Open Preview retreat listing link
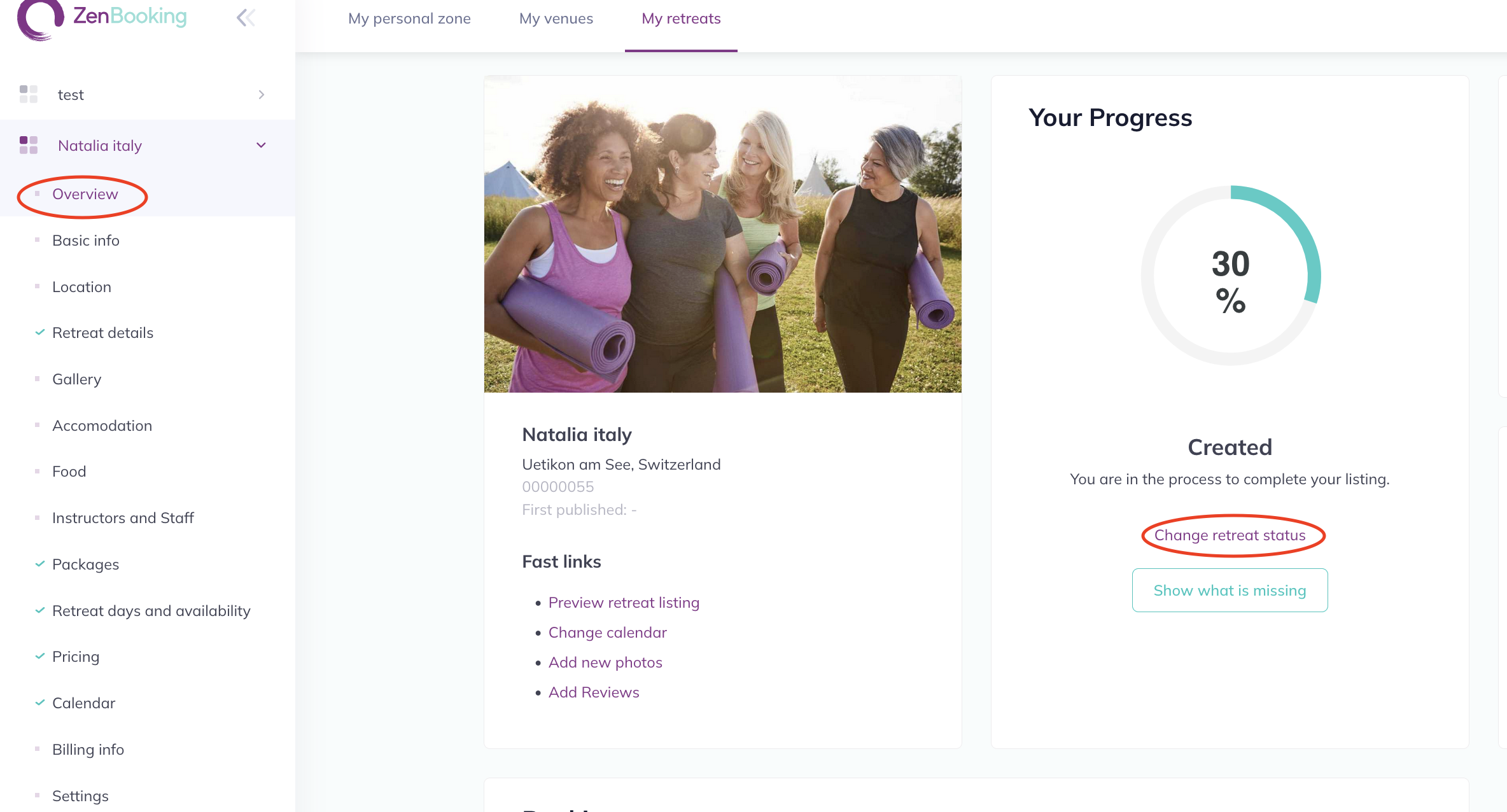The height and width of the screenshot is (812, 1507). pos(624,603)
